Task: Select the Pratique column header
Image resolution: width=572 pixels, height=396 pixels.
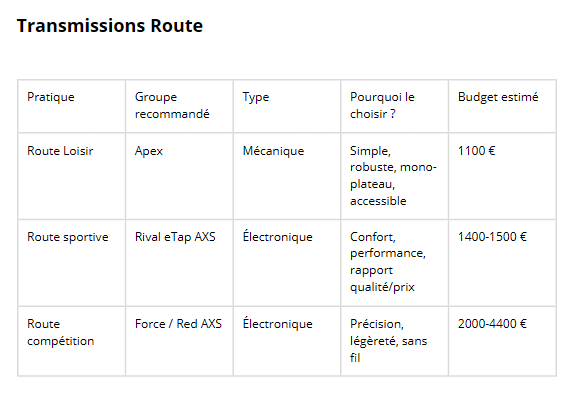Action: click(x=51, y=97)
